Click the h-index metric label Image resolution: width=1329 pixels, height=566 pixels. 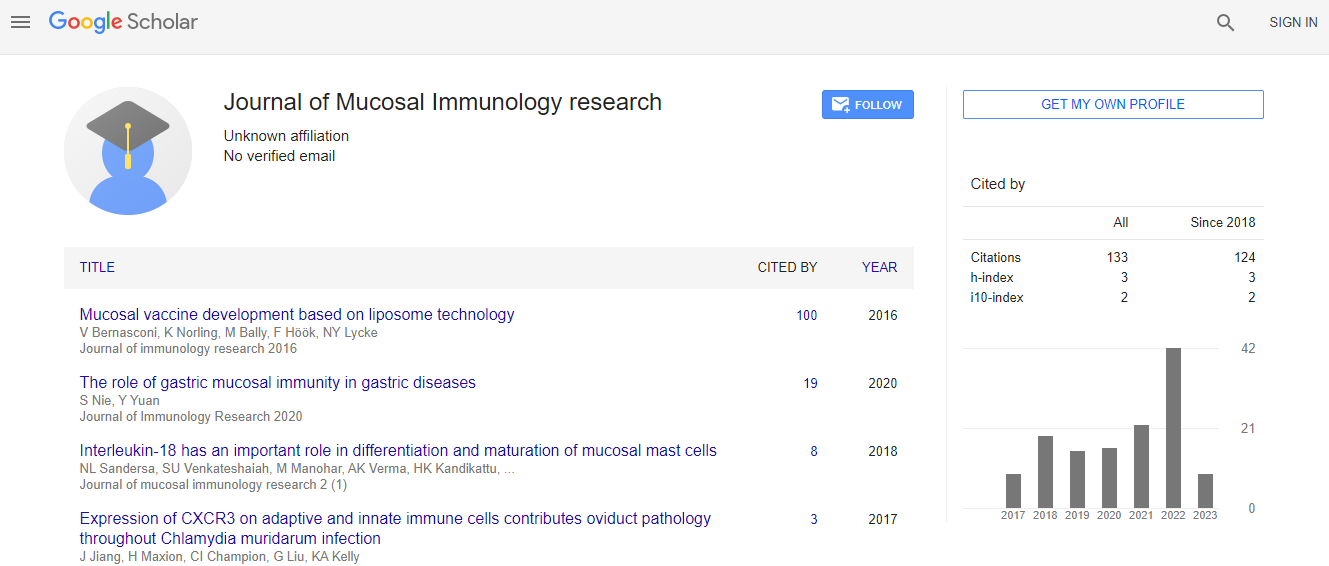(991, 277)
